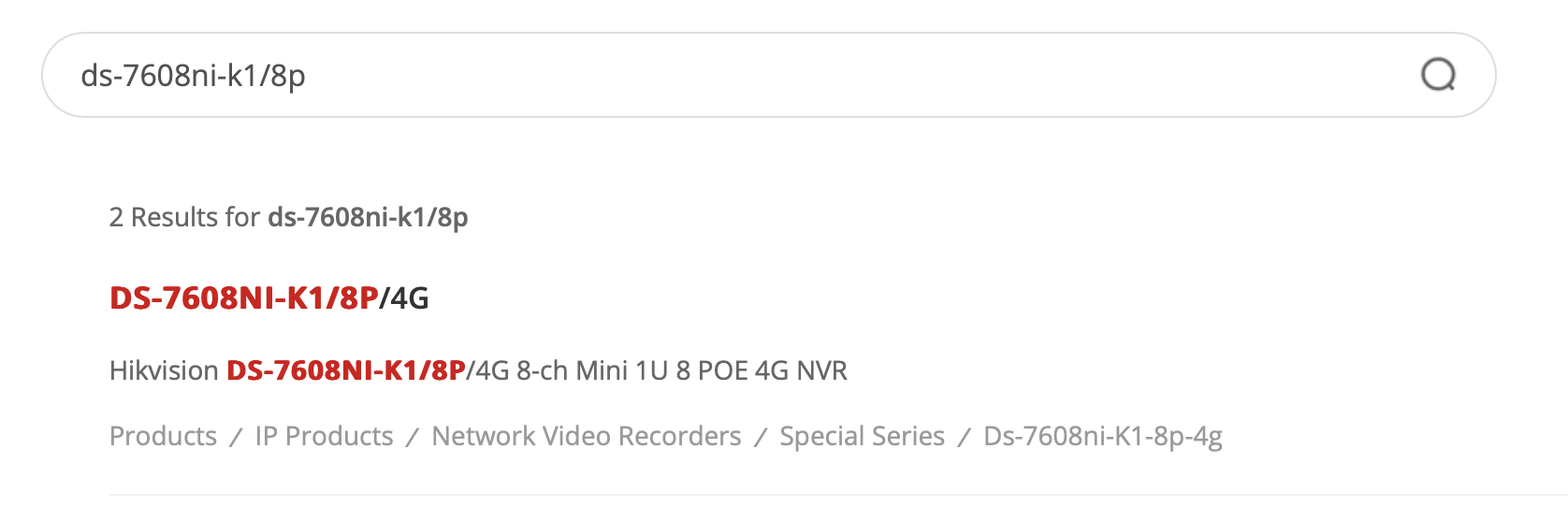Click the word "Hikvision" in the description
1568x507 pixels.
[164, 370]
